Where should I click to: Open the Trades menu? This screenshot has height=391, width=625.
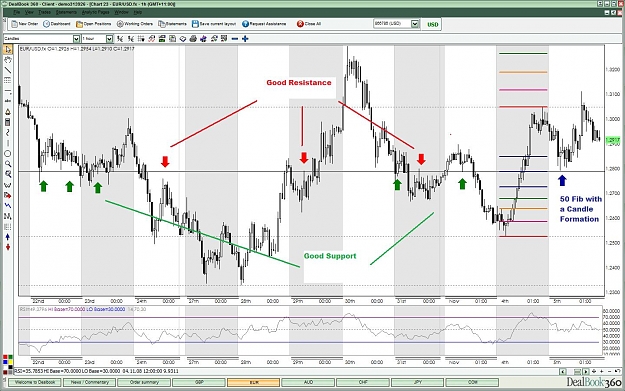coord(44,12)
